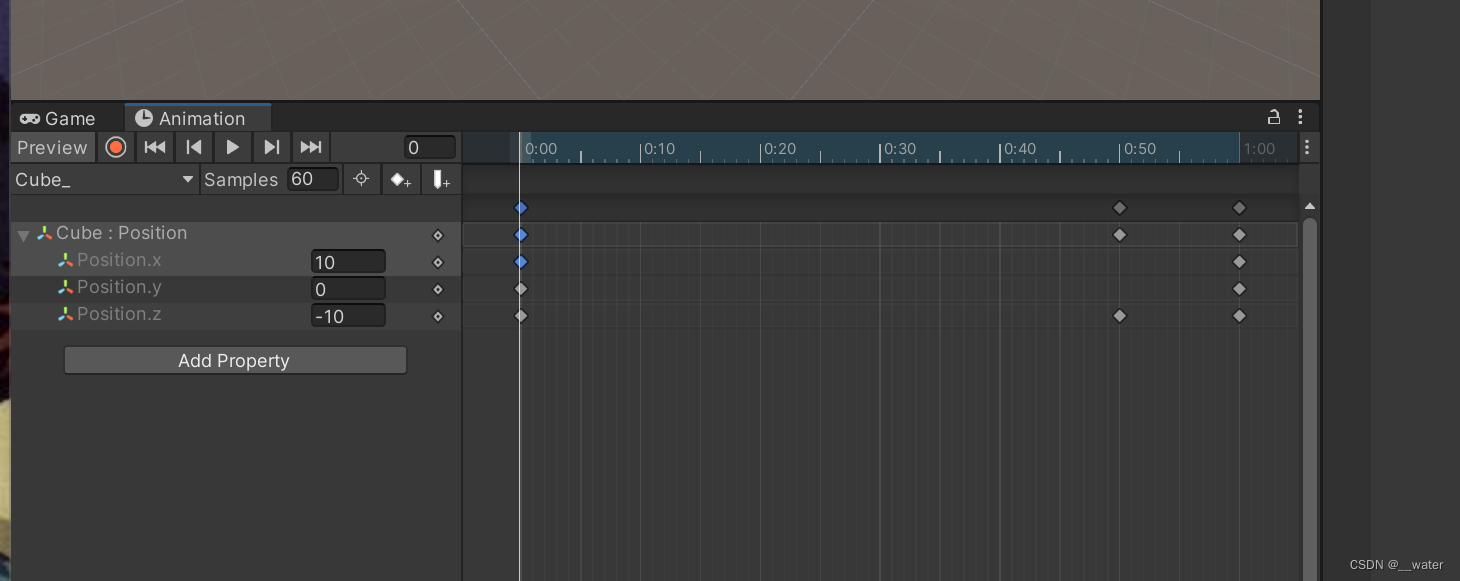Select Position.x keyframe at 0:00
1460x581 pixels.
tap(520, 262)
